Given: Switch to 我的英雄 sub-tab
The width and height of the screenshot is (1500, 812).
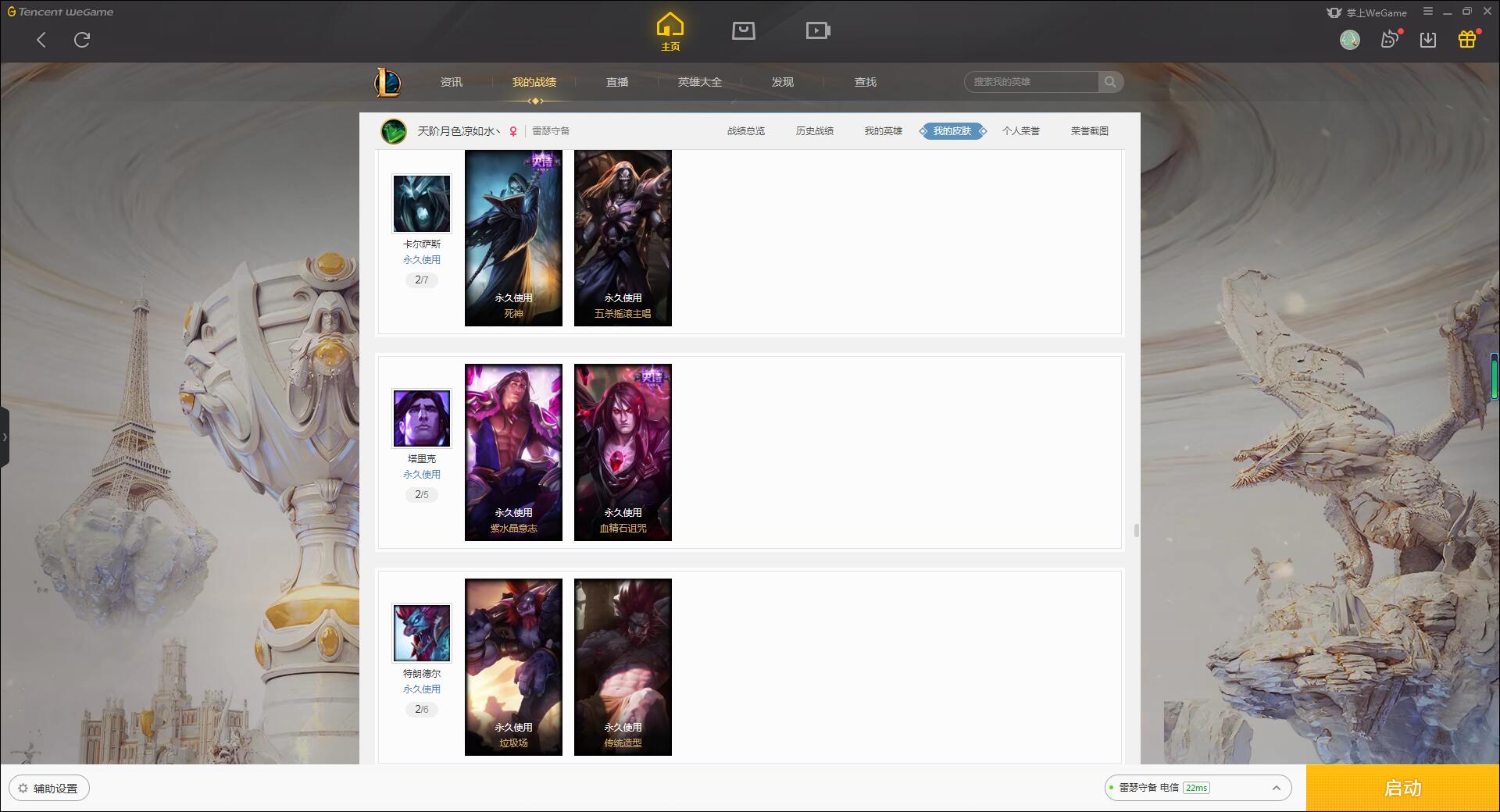Looking at the screenshot, I should [x=884, y=131].
